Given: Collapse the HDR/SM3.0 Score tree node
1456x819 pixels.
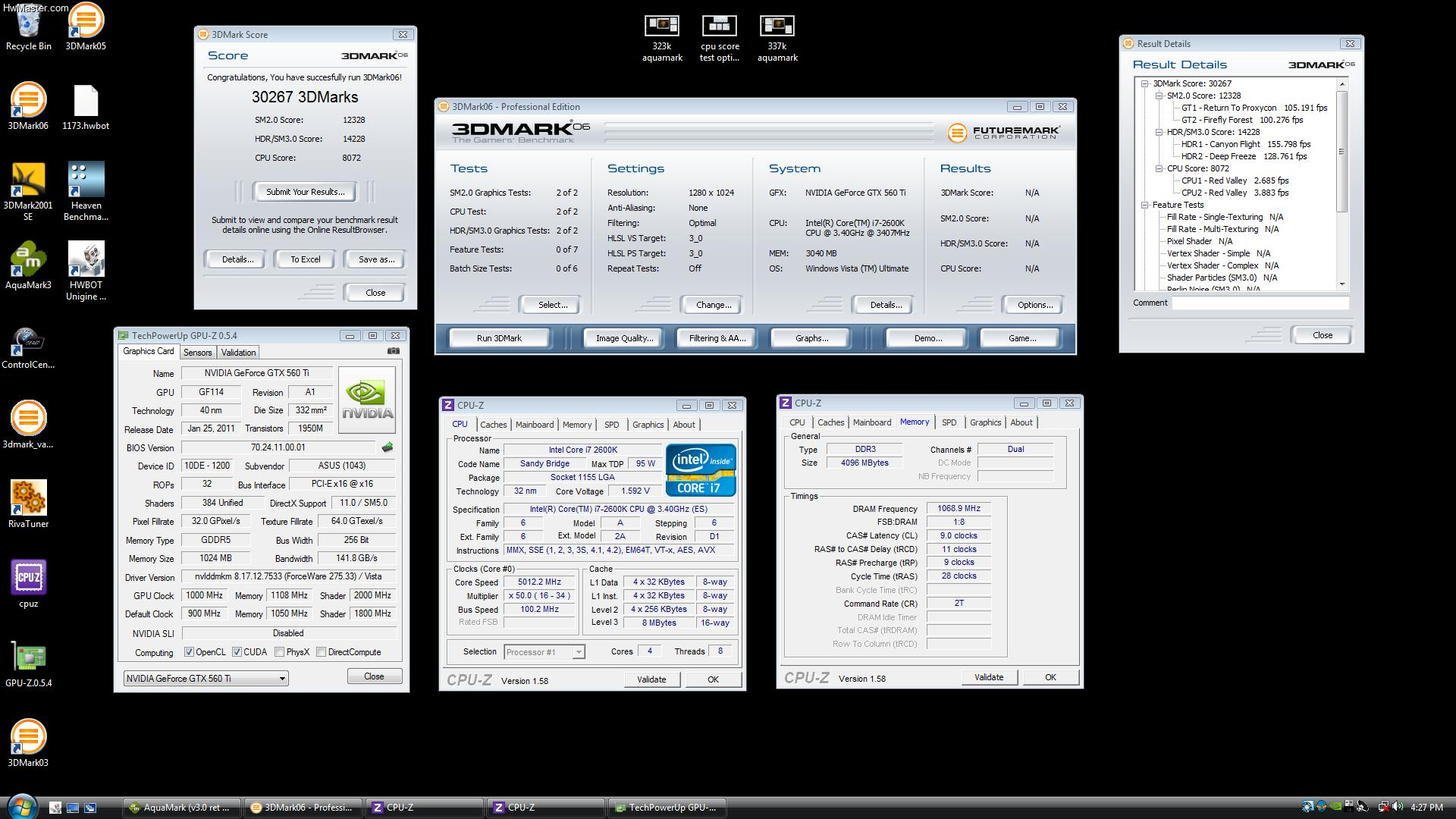Looking at the screenshot, I should tap(1159, 132).
